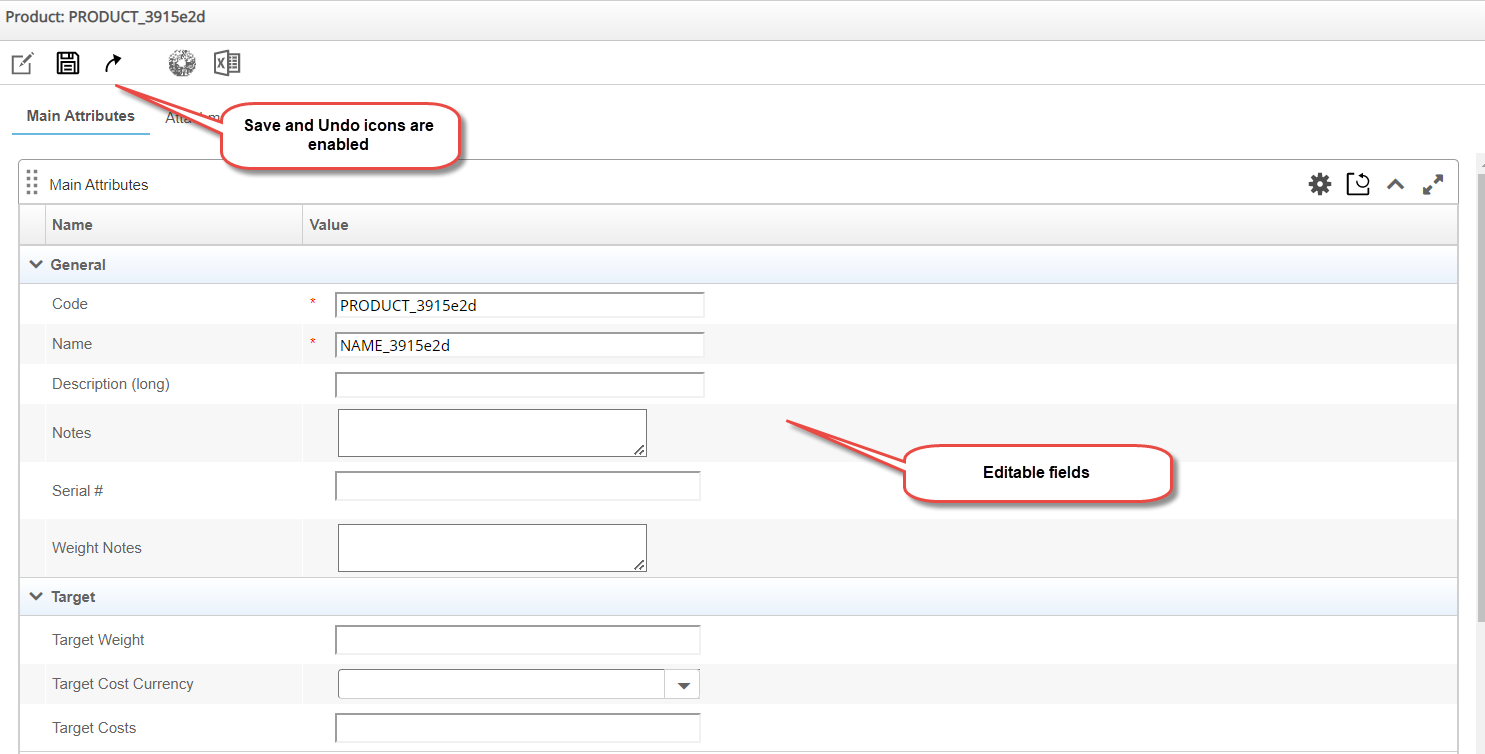Viewport: 1485px width, 754px height.
Task: Focus the Name text field
Action: pyautogui.click(x=519, y=345)
